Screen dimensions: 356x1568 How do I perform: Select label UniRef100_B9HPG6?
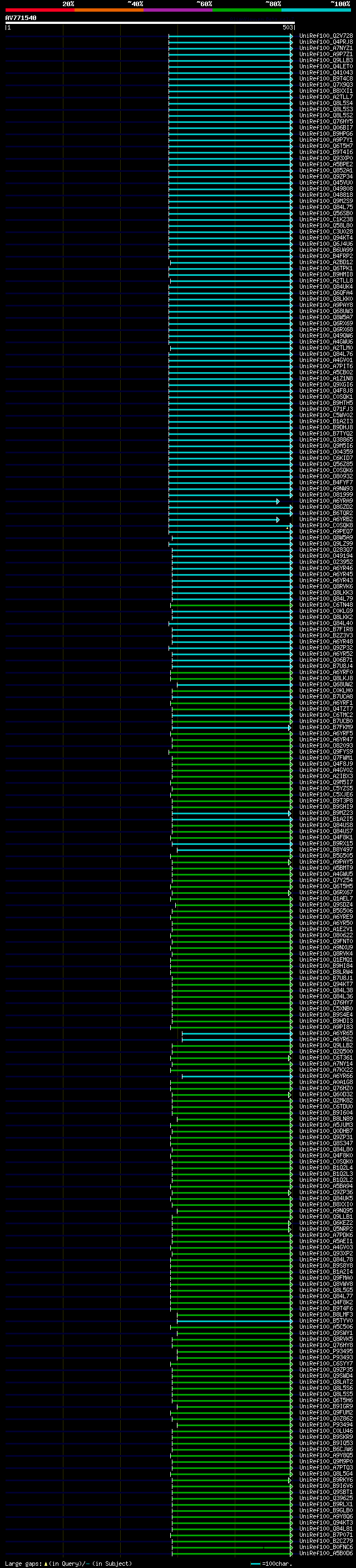pos(325,134)
